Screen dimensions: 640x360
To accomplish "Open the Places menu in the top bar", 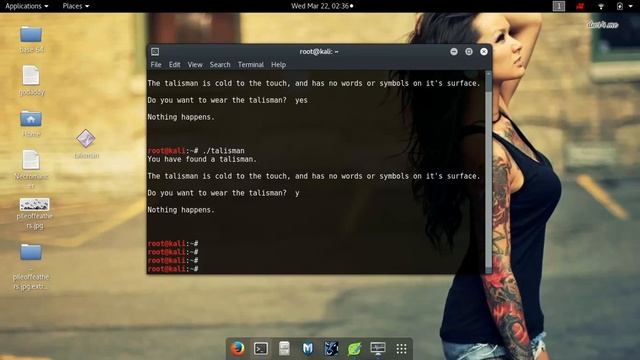I will [76, 6].
